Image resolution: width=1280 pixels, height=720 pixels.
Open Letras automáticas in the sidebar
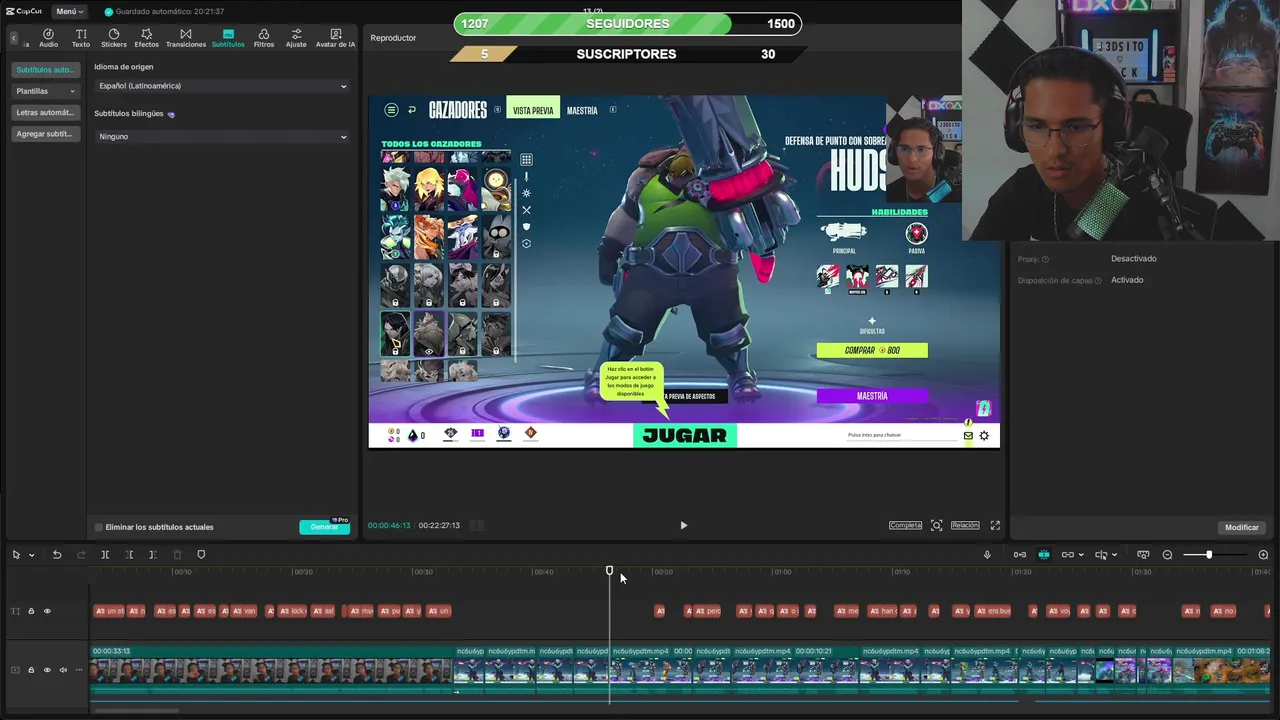[45, 112]
